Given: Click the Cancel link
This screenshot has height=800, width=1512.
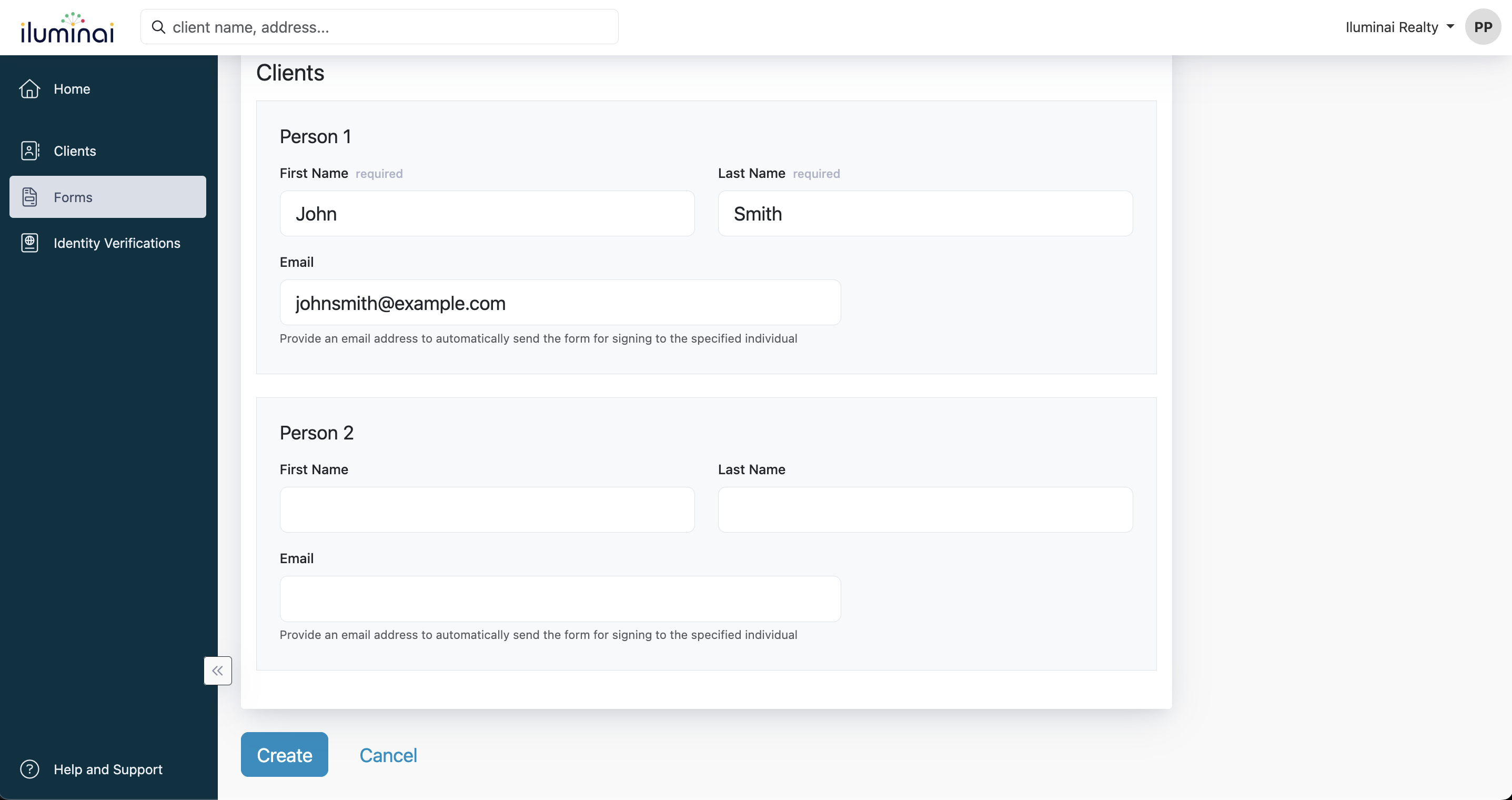Looking at the screenshot, I should pos(388,755).
